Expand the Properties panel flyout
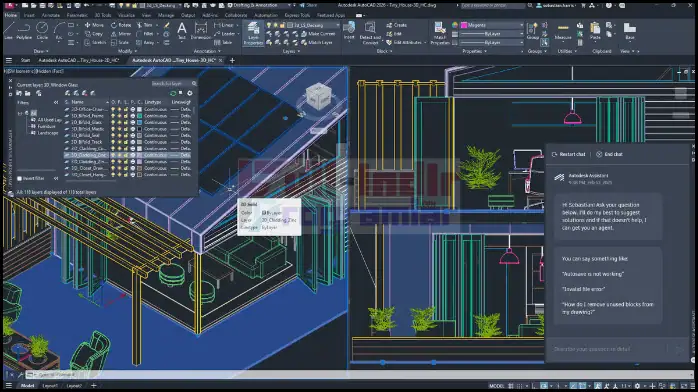Screen dimensions: 698x392 tap(475, 52)
